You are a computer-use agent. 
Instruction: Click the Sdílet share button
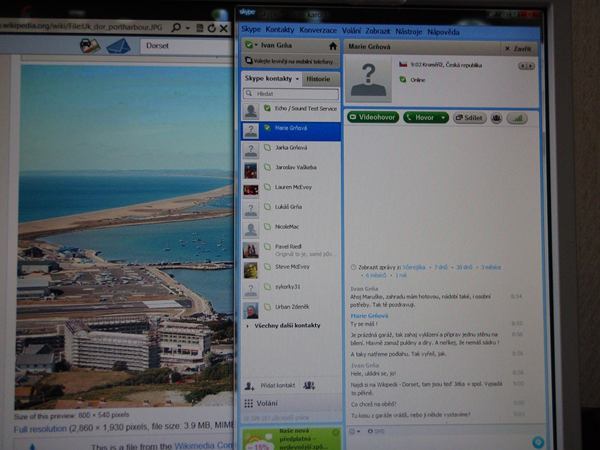470,118
